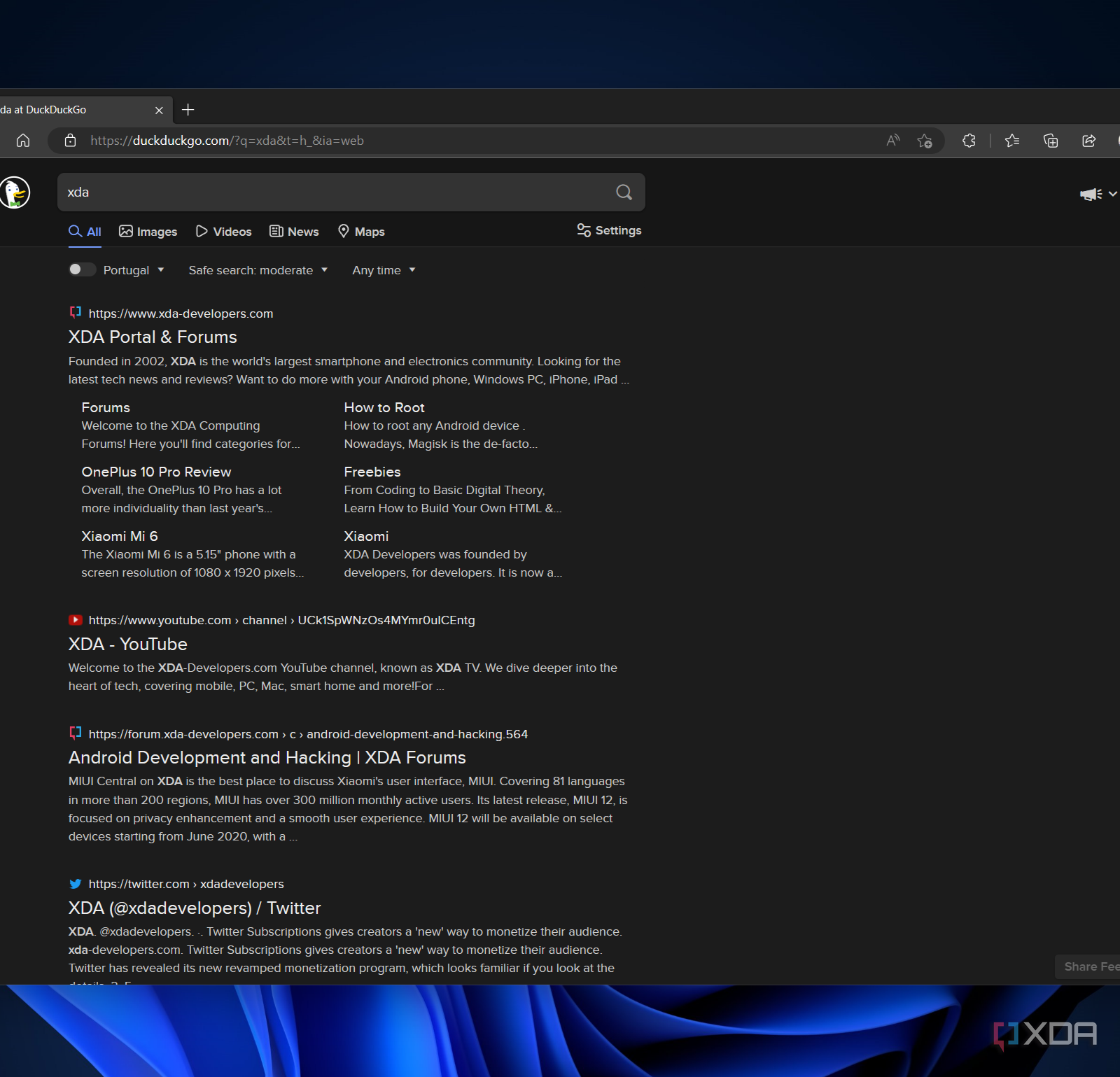Open the Safe search: moderate dropdown
Screen dimensions: 1120x1077
coord(258,270)
